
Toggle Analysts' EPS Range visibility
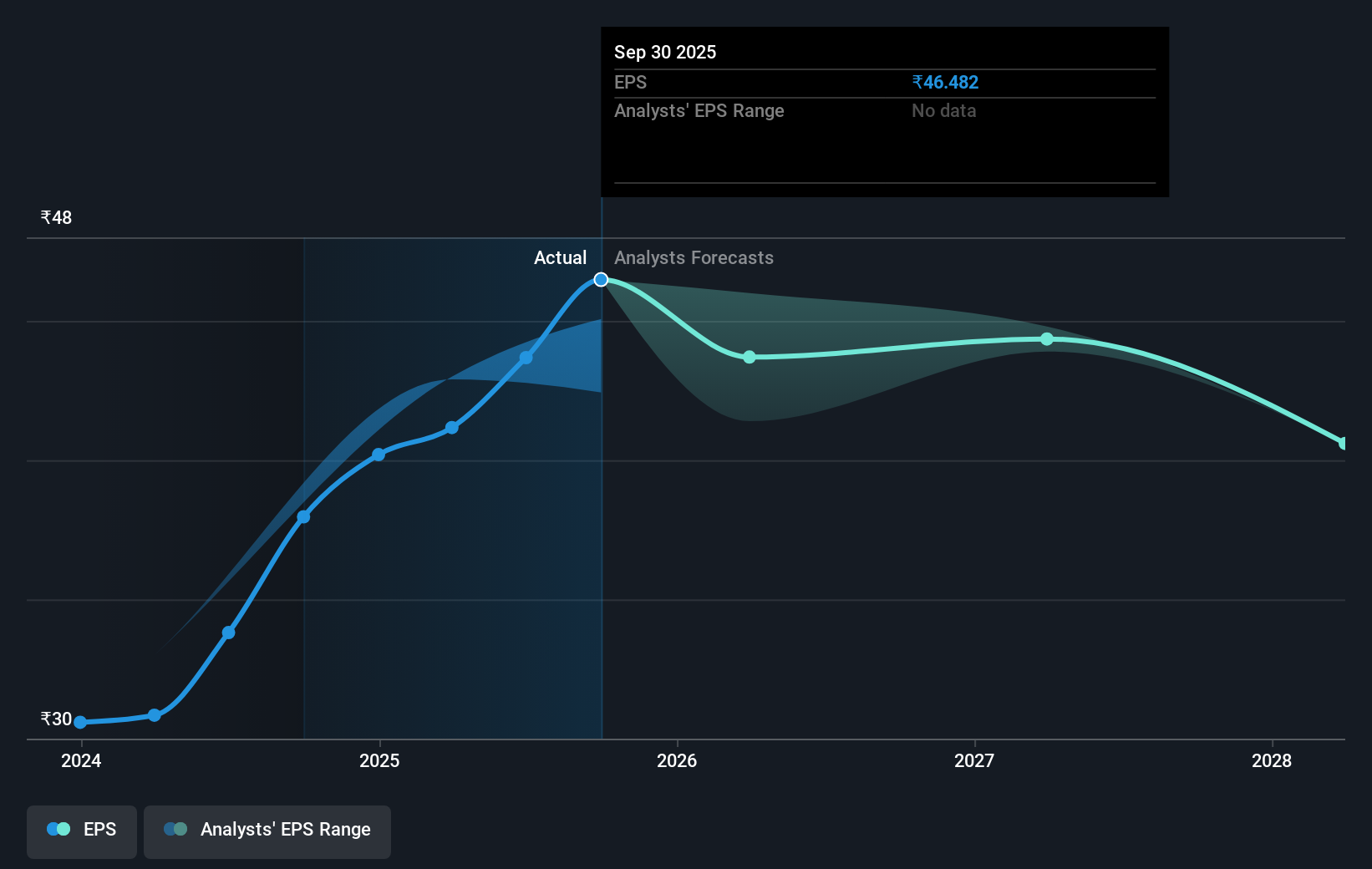tap(267, 831)
